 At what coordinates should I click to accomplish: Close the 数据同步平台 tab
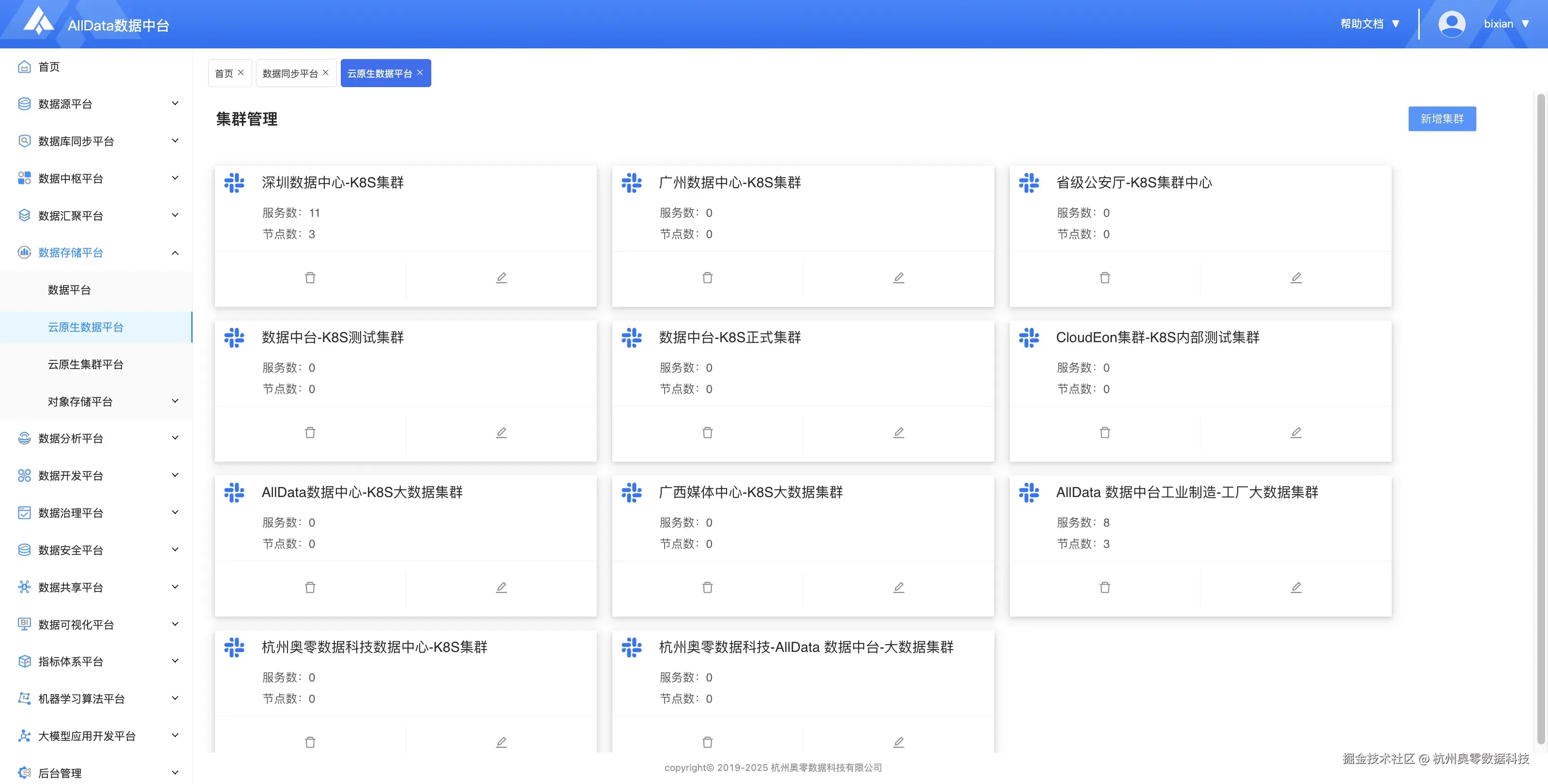326,73
